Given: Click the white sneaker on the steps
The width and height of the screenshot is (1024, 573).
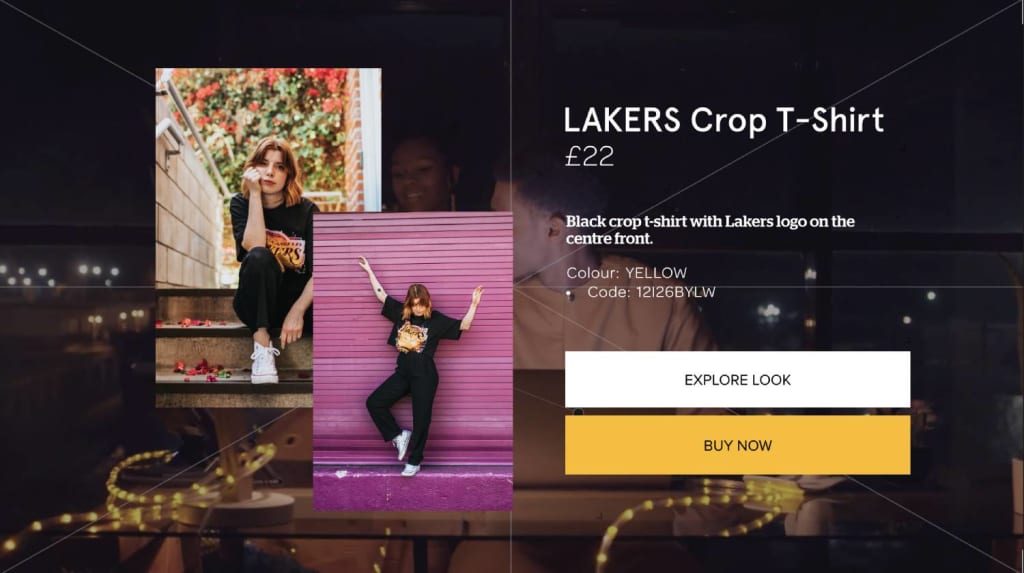Looking at the screenshot, I should pyautogui.click(x=264, y=363).
